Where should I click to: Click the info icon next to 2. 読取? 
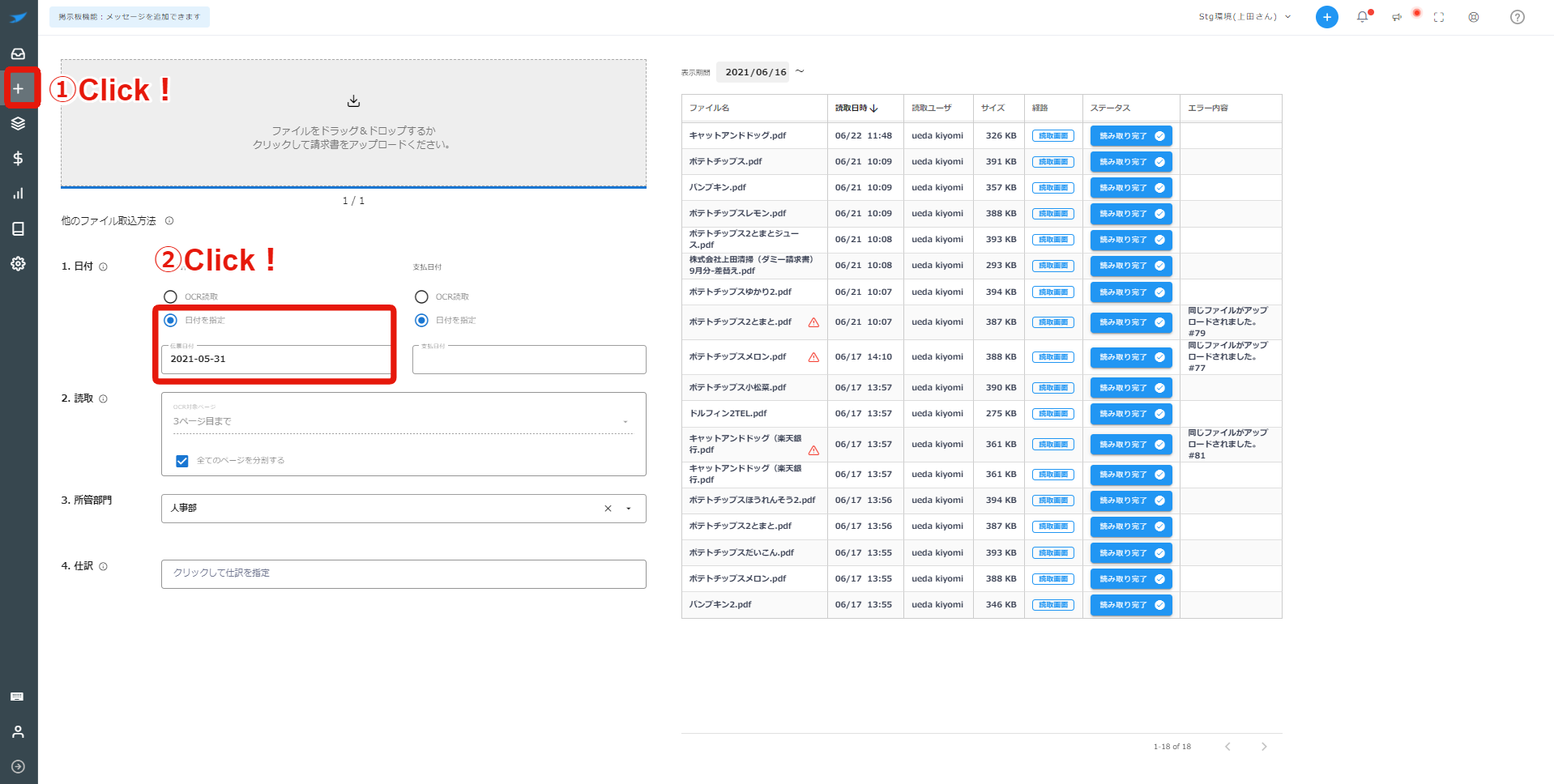point(103,398)
